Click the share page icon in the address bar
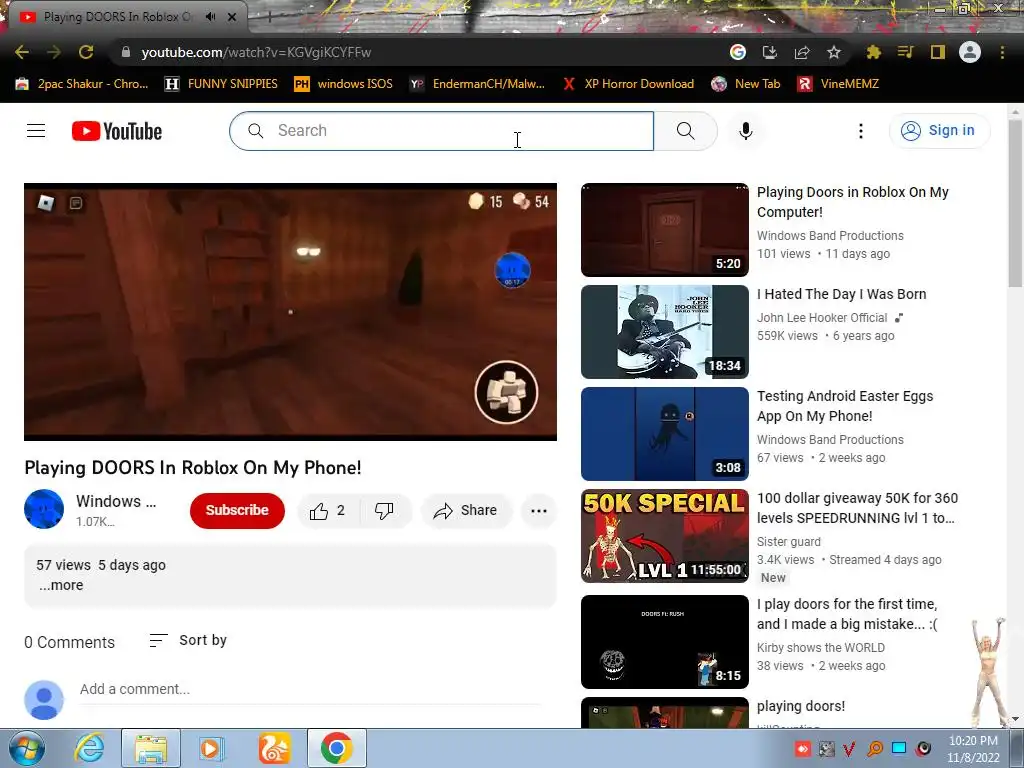The image size is (1024, 768). coord(802,52)
